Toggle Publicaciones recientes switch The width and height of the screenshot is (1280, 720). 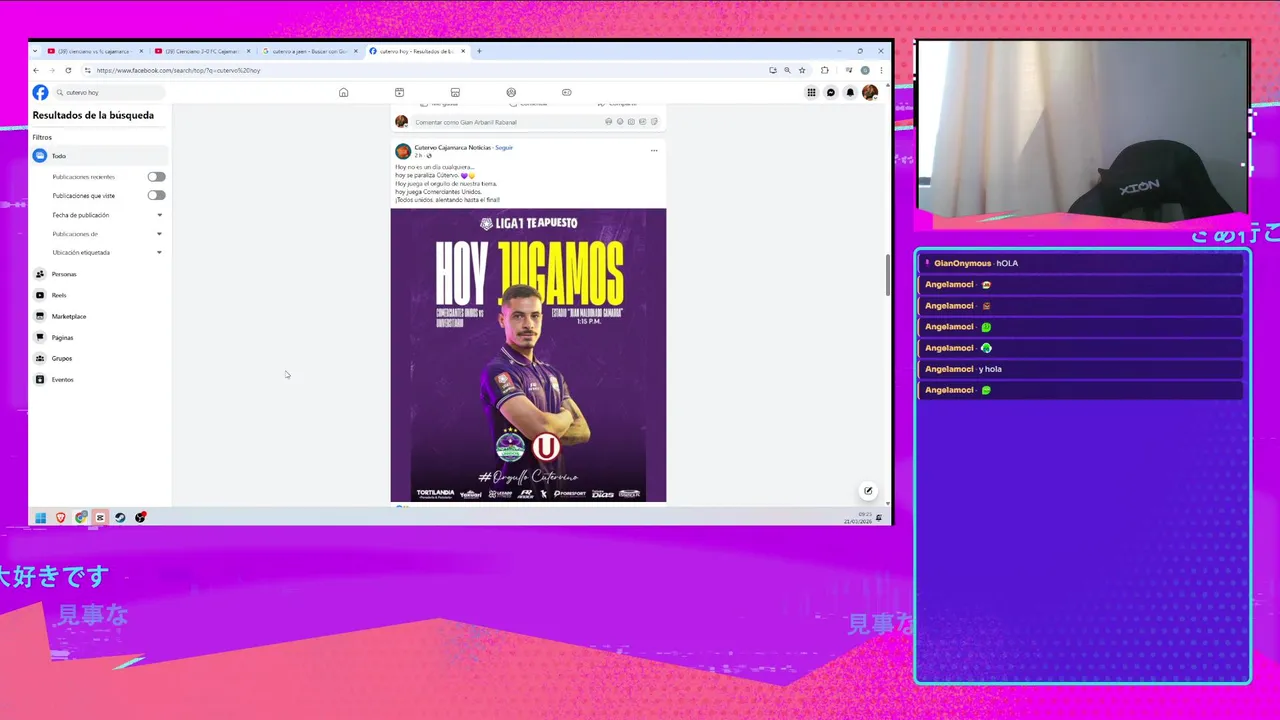[x=156, y=177]
